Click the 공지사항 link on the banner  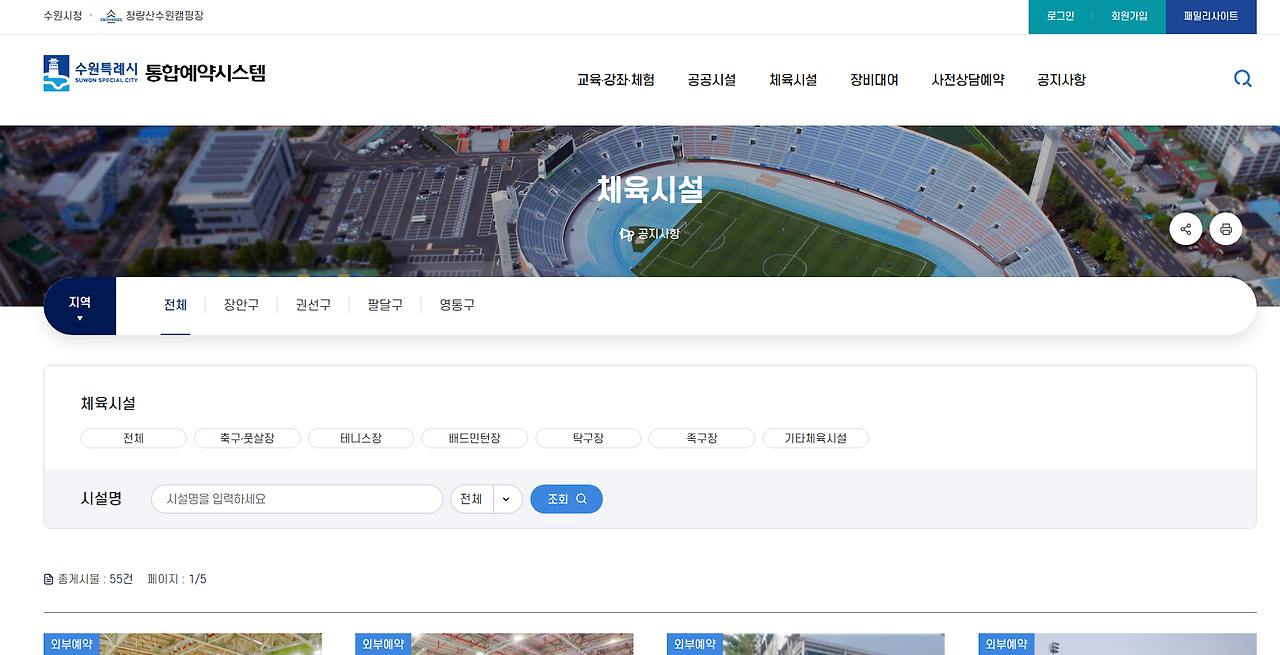(x=650, y=234)
